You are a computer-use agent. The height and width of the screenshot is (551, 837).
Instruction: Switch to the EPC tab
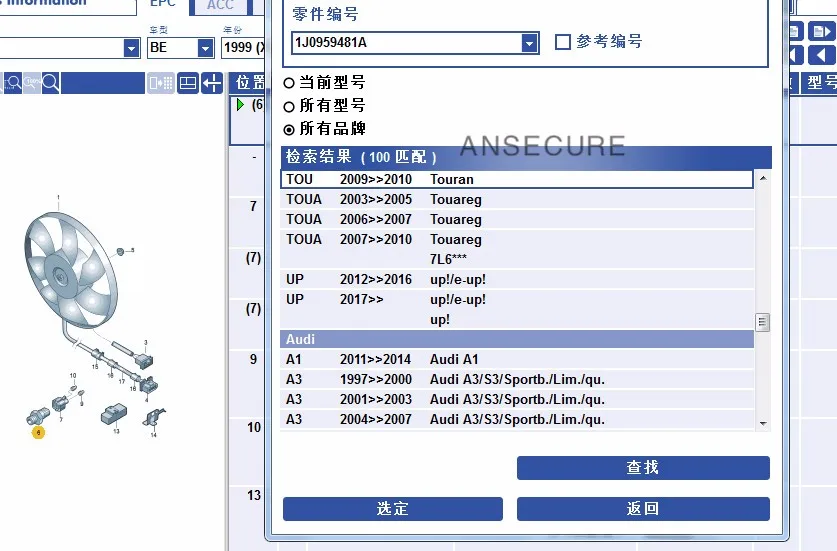[163, 4]
